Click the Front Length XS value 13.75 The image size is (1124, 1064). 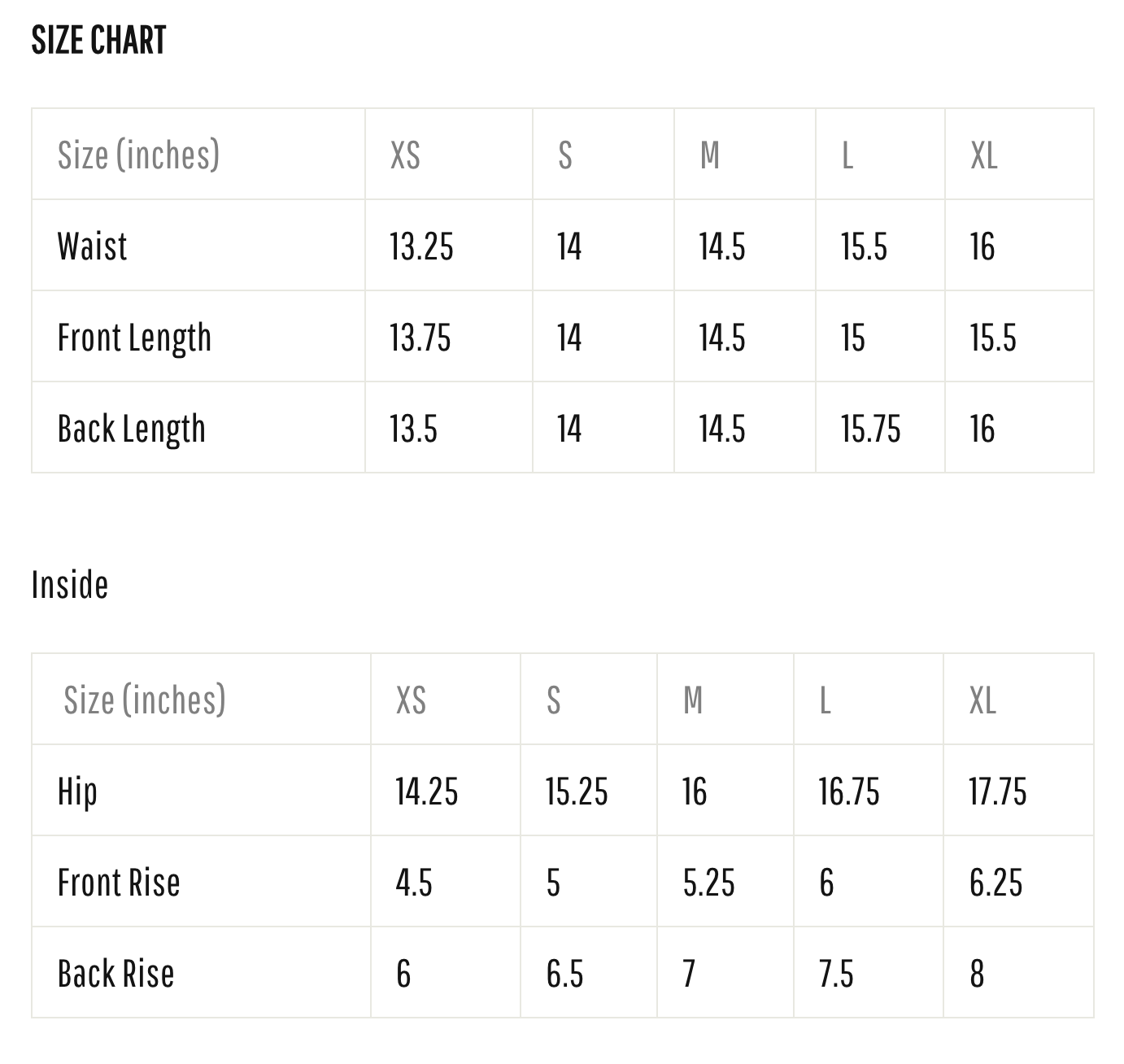tap(420, 338)
